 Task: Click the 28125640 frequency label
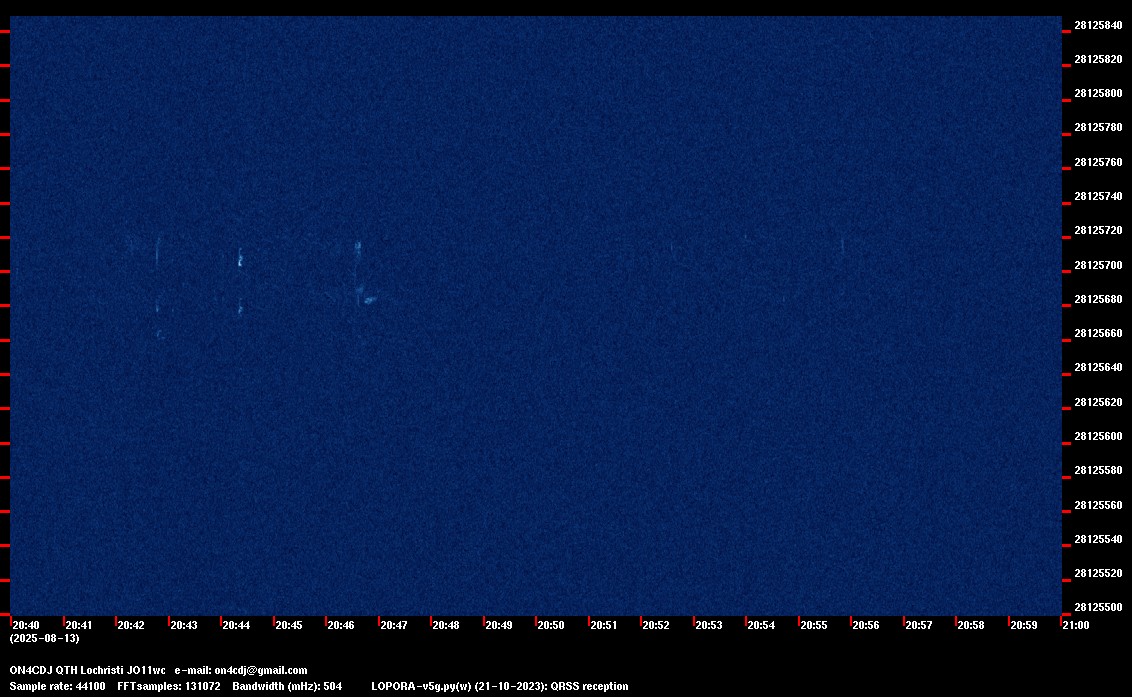1098,367
